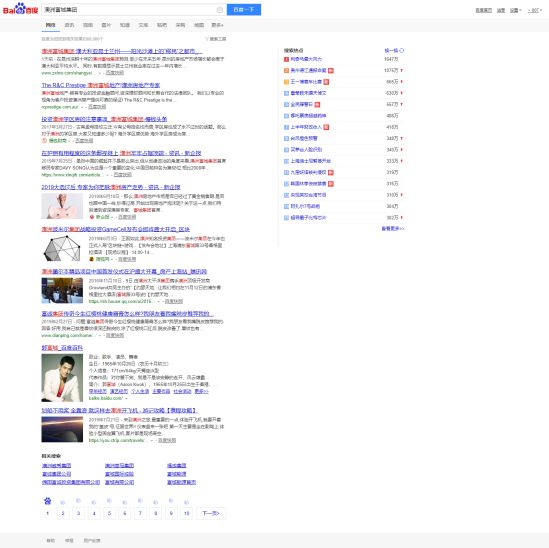Image resolution: width=549 pixels, height=548 pixels.
Task: Open 富城有限公司 related search link
Action: click(x=119, y=483)
